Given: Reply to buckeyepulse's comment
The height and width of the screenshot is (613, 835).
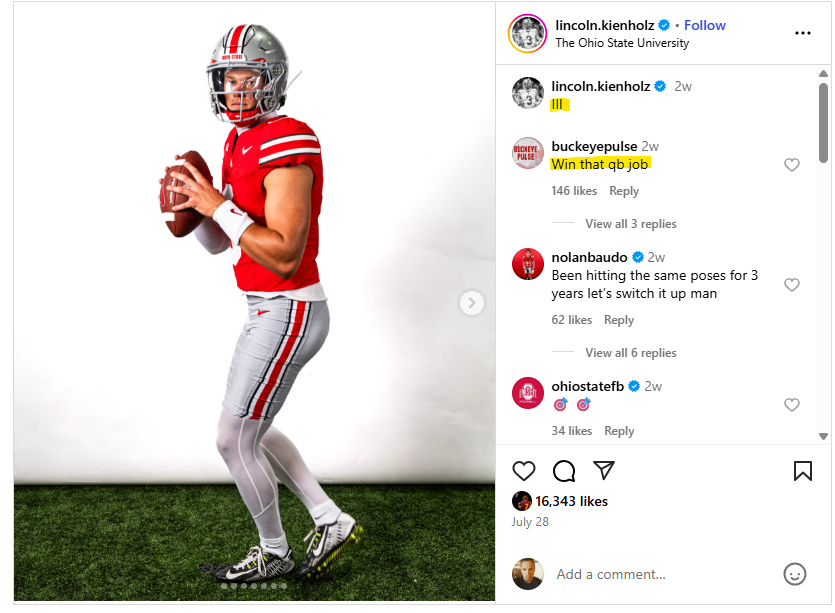Looking at the screenshot, I should [x=624, y=191].
